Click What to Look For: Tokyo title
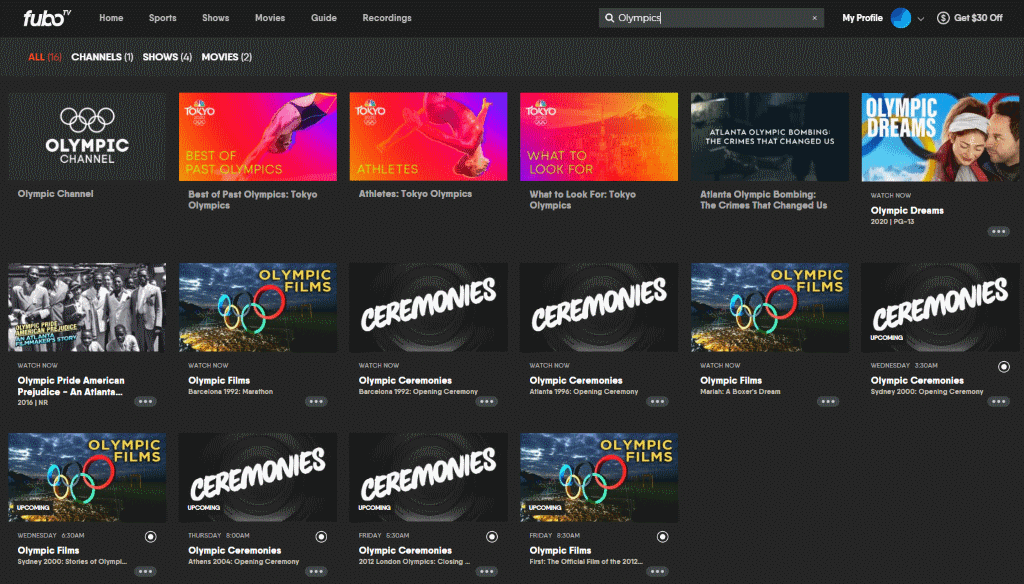 click(583, 200)
